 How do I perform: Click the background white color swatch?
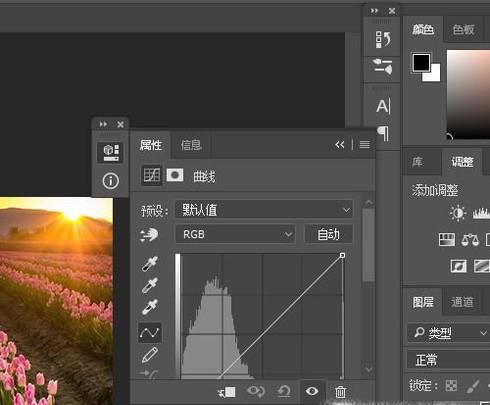click(435, 76)
